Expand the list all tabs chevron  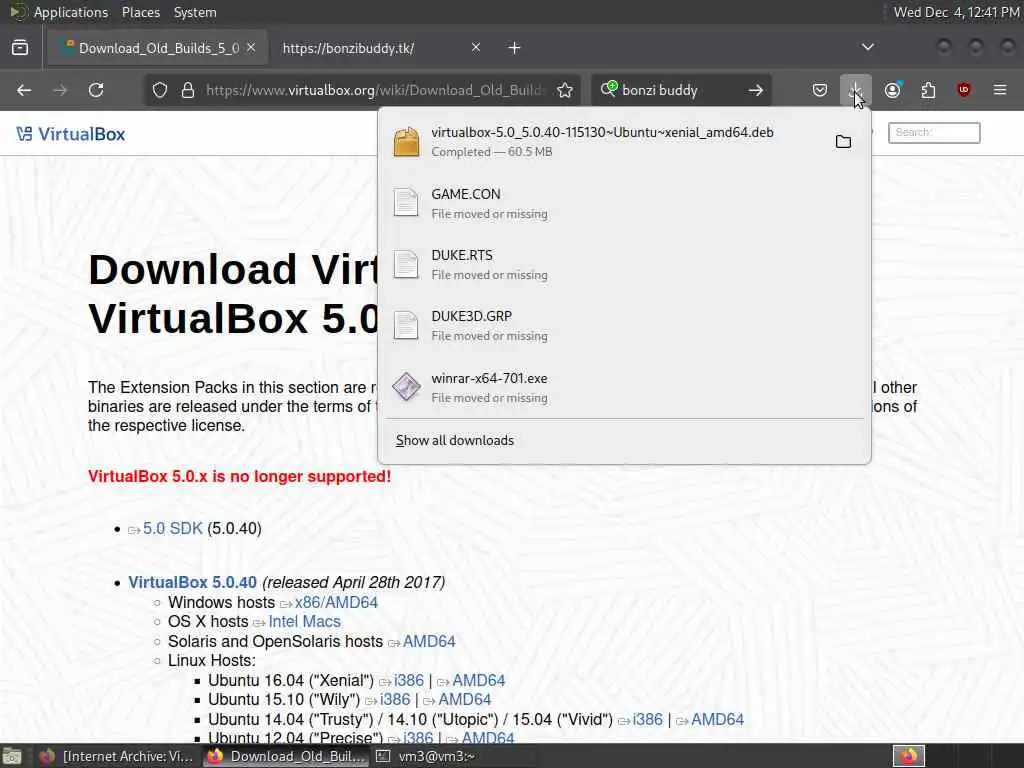click(x=867, y=48)
